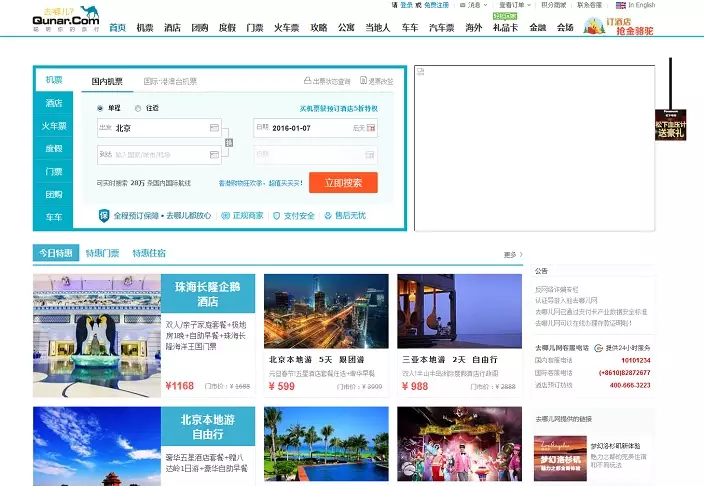
Task: Open the 酒店 tab in the search sidebar
Action: pos(53,103)
